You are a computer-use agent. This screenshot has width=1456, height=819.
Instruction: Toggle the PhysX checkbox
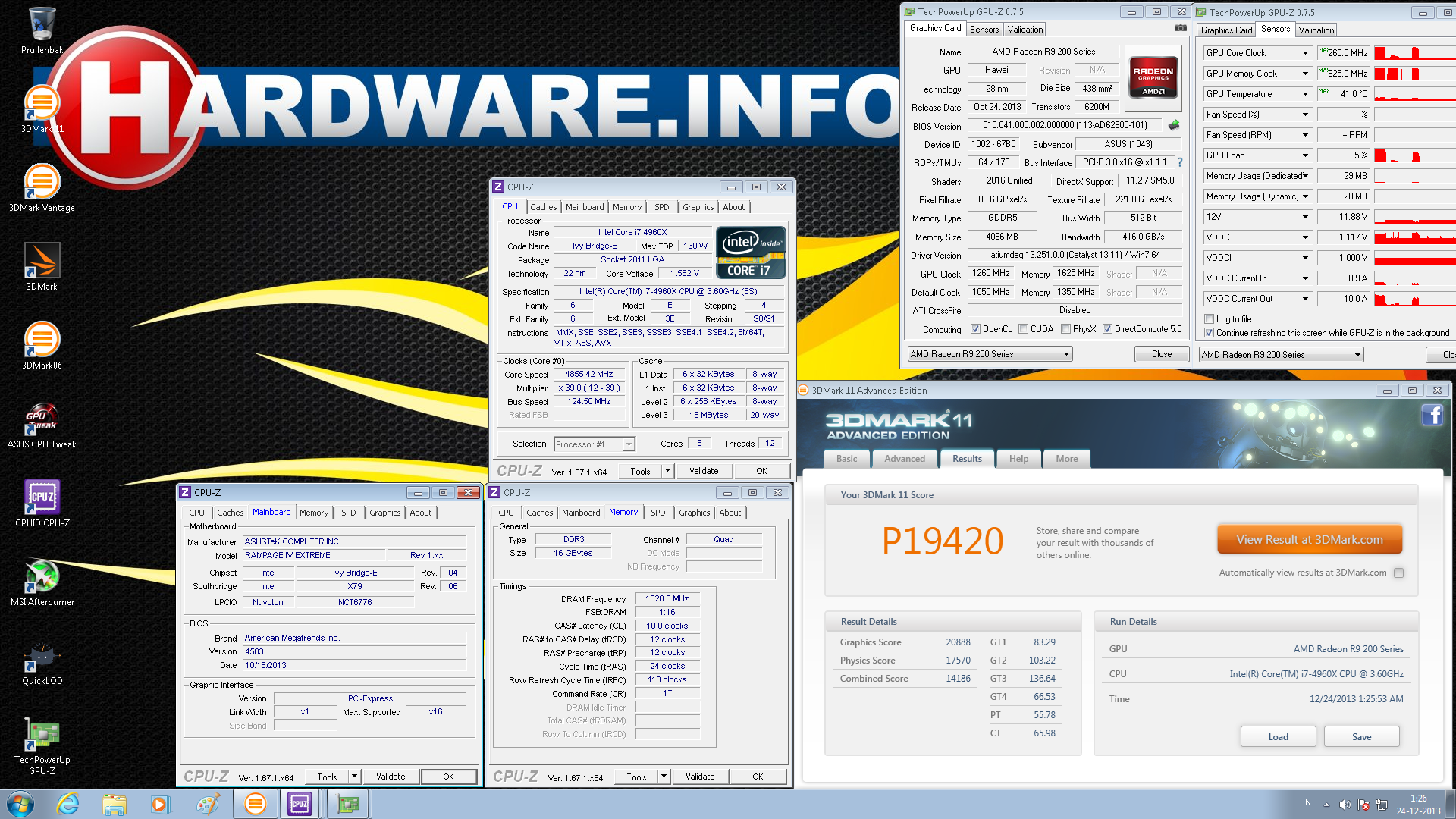(1065, 329)
